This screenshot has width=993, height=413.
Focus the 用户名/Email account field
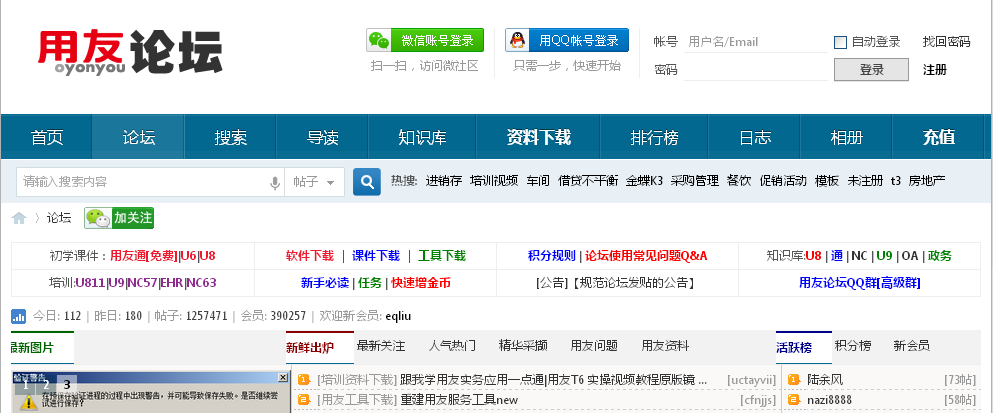756,42
